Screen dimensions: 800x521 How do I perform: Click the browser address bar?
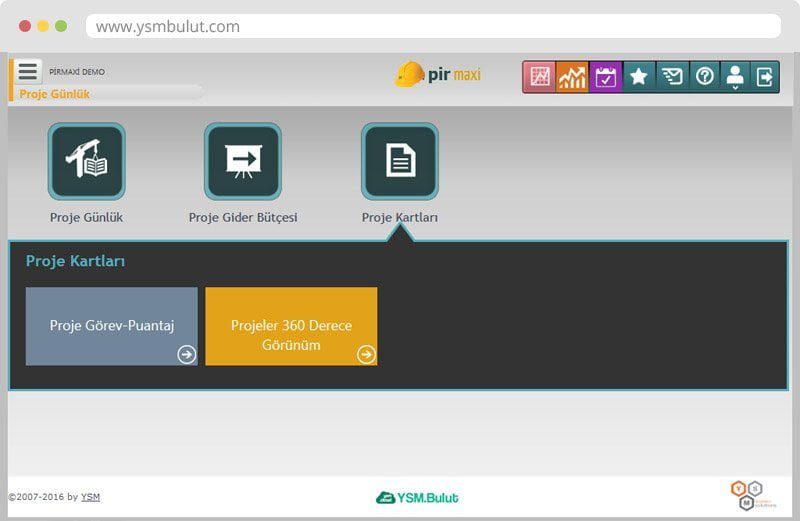coord(432,27)
